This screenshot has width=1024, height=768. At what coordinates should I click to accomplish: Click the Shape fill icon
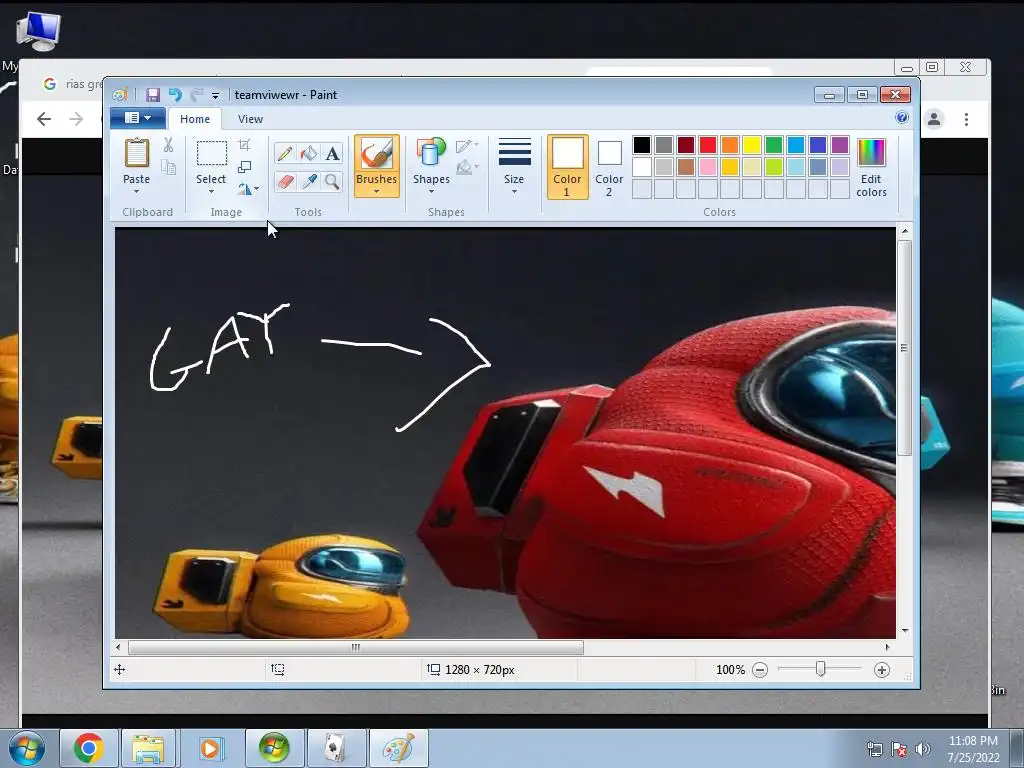coord(466,168)
